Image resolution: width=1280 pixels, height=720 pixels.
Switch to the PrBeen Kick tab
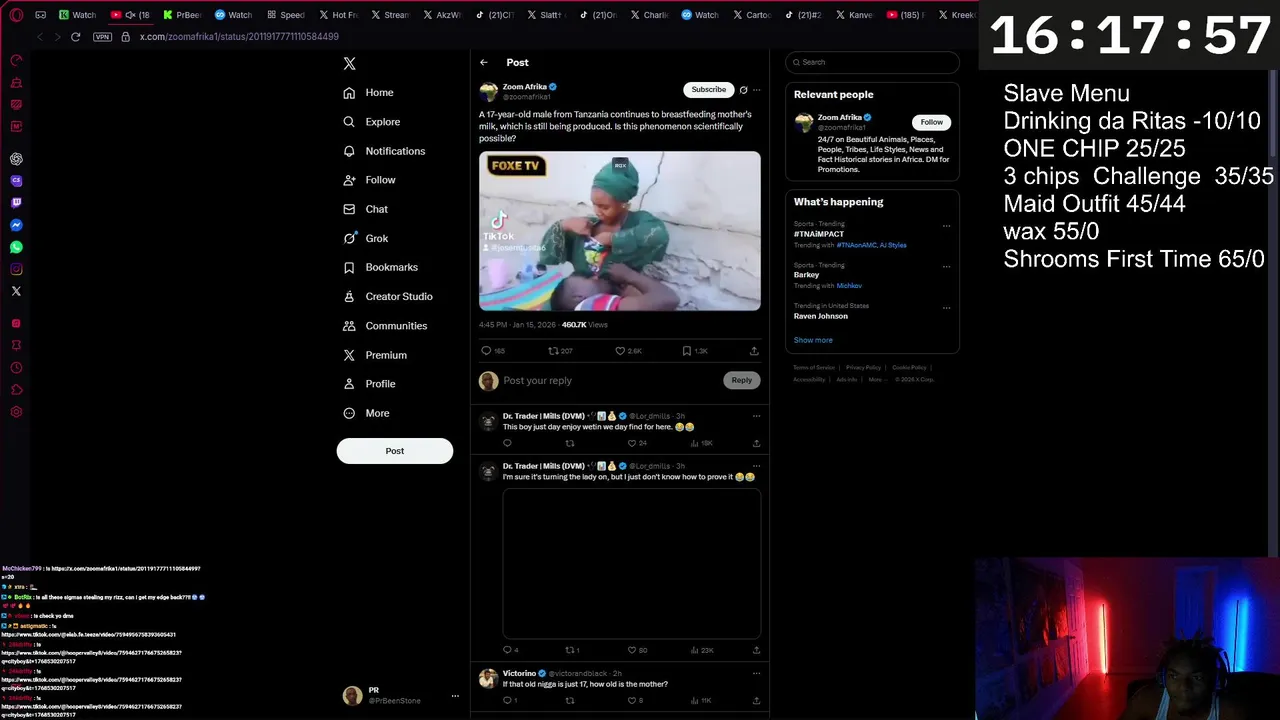pos(181,15)
